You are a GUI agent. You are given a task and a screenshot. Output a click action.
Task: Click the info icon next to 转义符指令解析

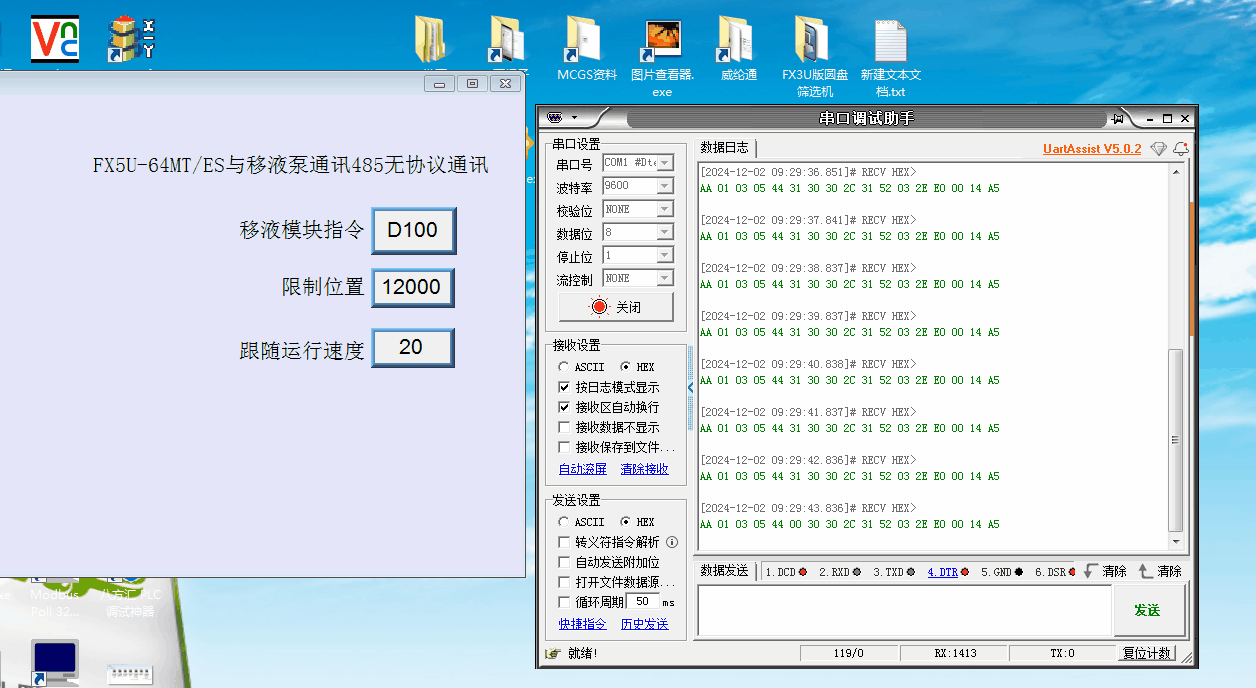pyautogui.click(x=672, y=542)
